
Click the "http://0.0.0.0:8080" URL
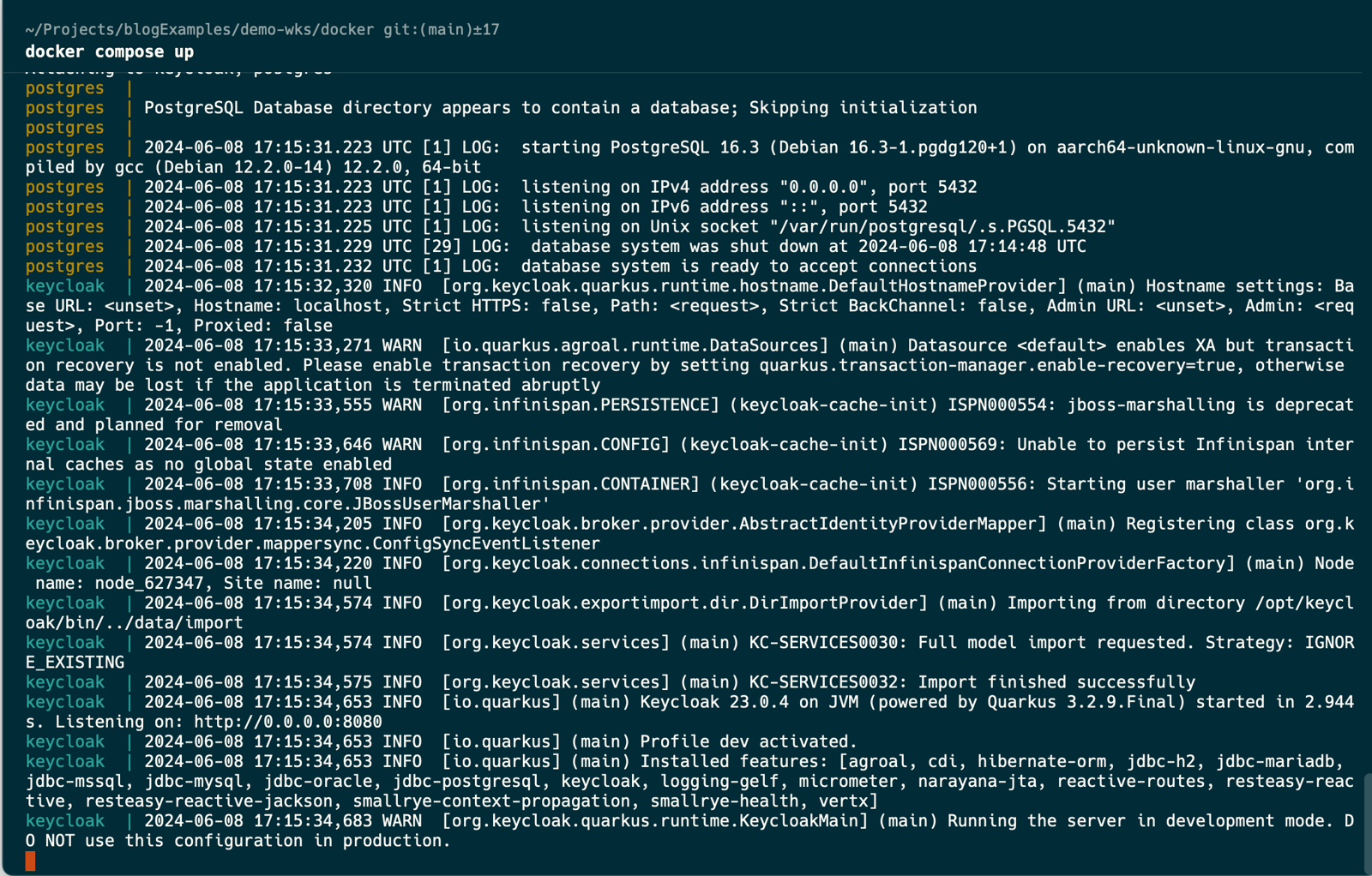tap(288, 722)
